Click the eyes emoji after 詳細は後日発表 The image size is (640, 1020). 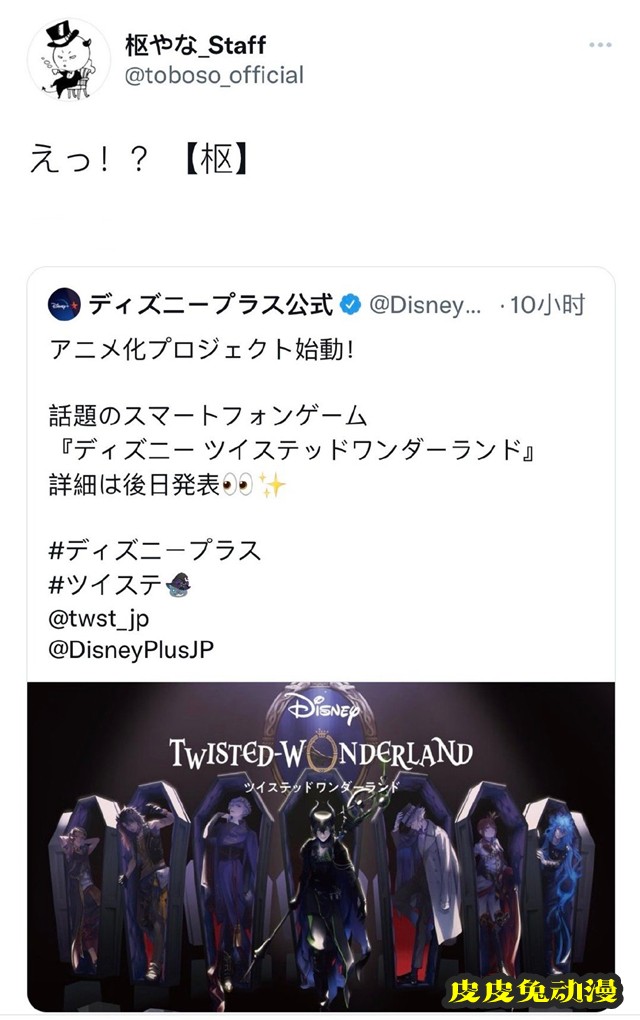(x=237, y=485)
